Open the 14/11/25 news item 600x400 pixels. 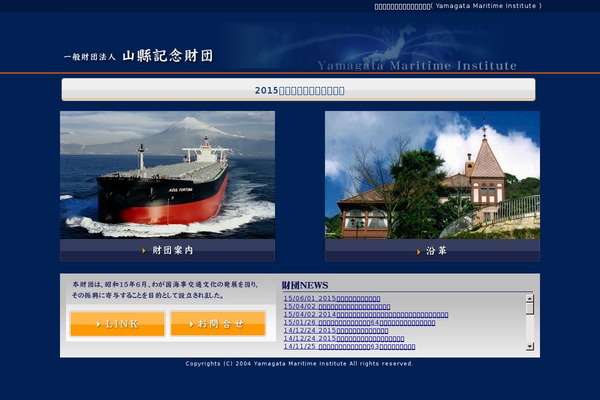click(x=349, y=347)
